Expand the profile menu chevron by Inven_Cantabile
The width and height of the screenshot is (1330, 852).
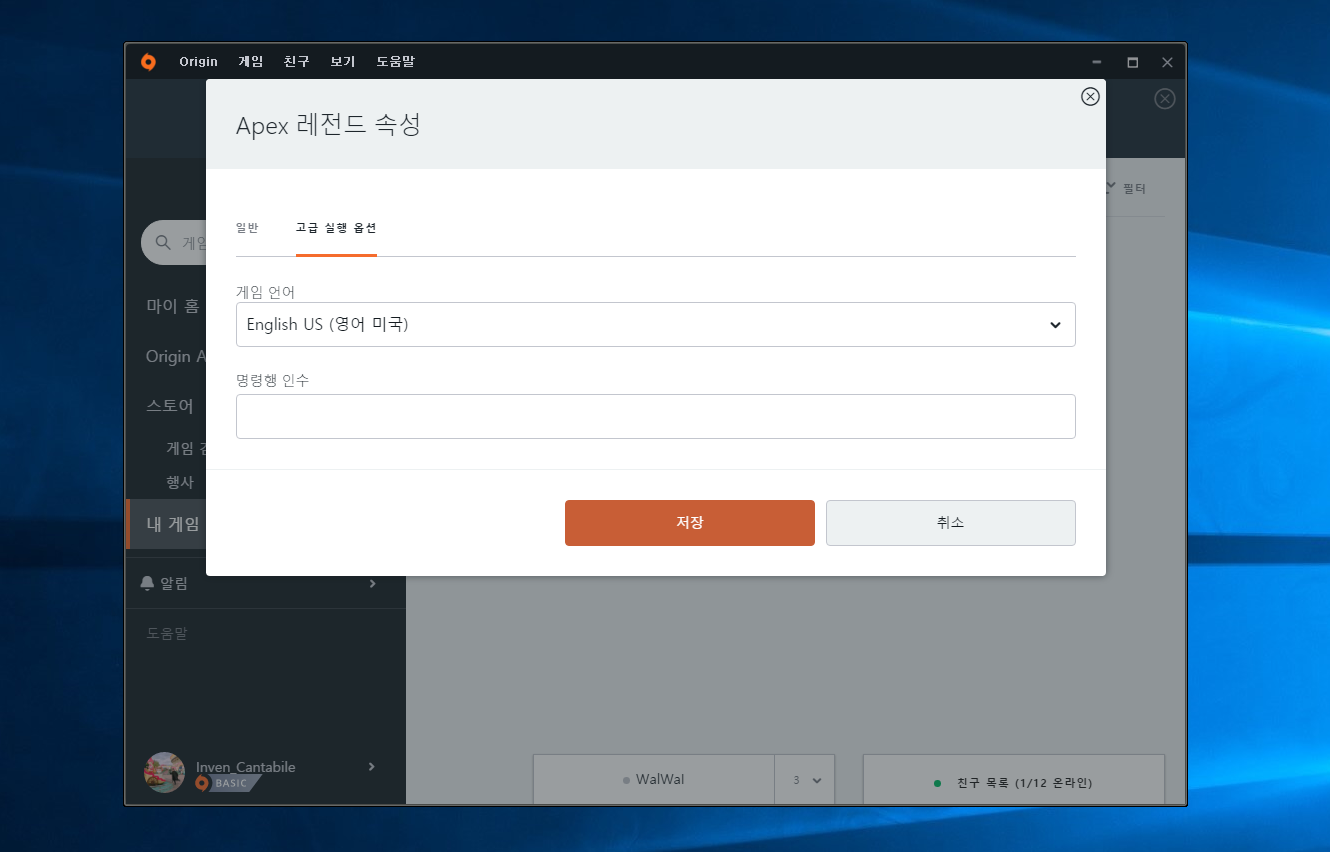(x=372, y=766)
